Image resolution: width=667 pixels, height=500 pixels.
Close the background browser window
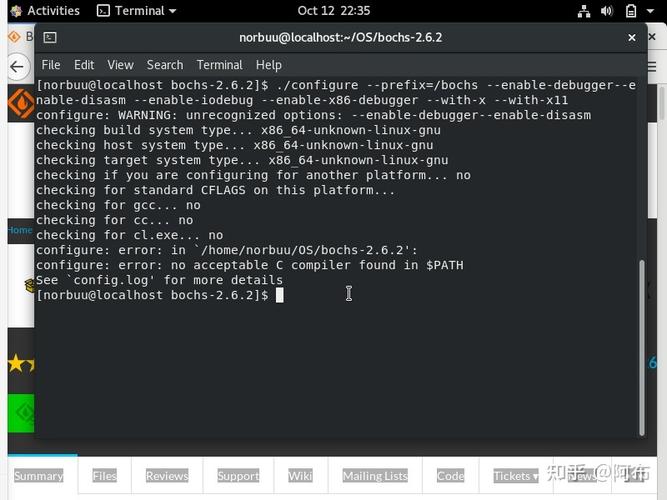pos(652,37)
